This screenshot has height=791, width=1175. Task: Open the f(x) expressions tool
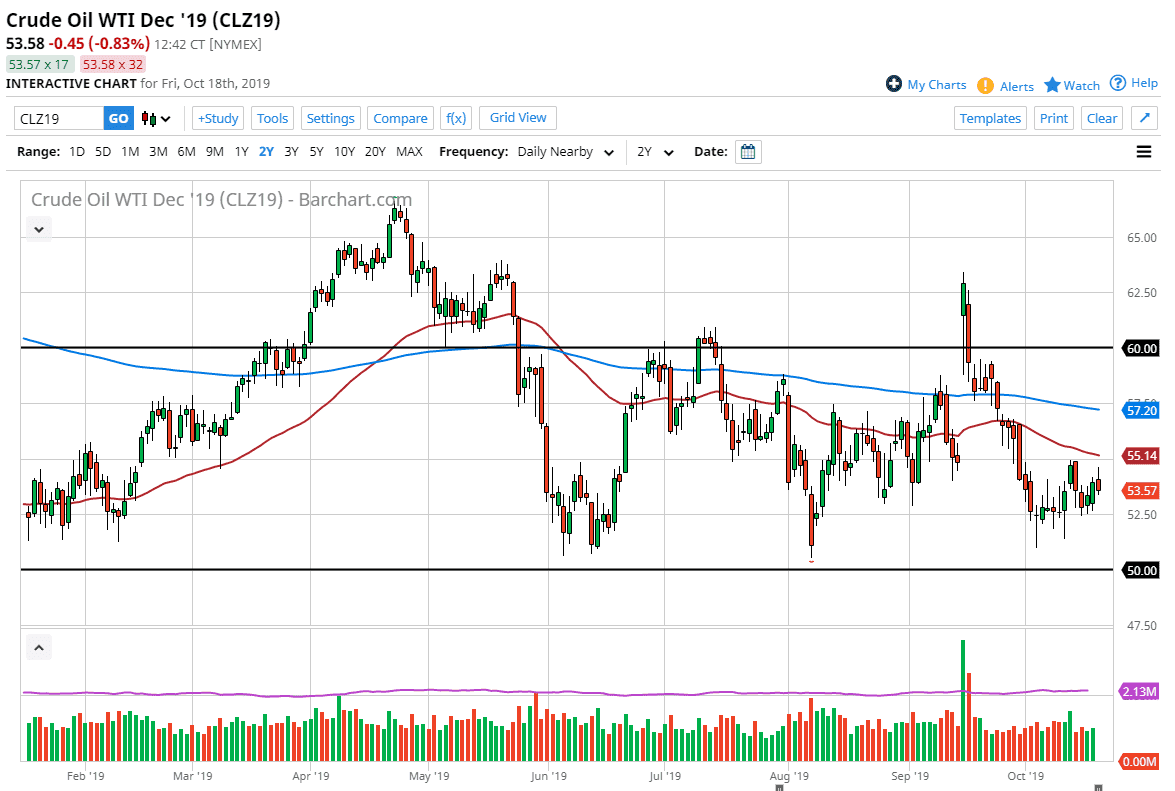456,118
